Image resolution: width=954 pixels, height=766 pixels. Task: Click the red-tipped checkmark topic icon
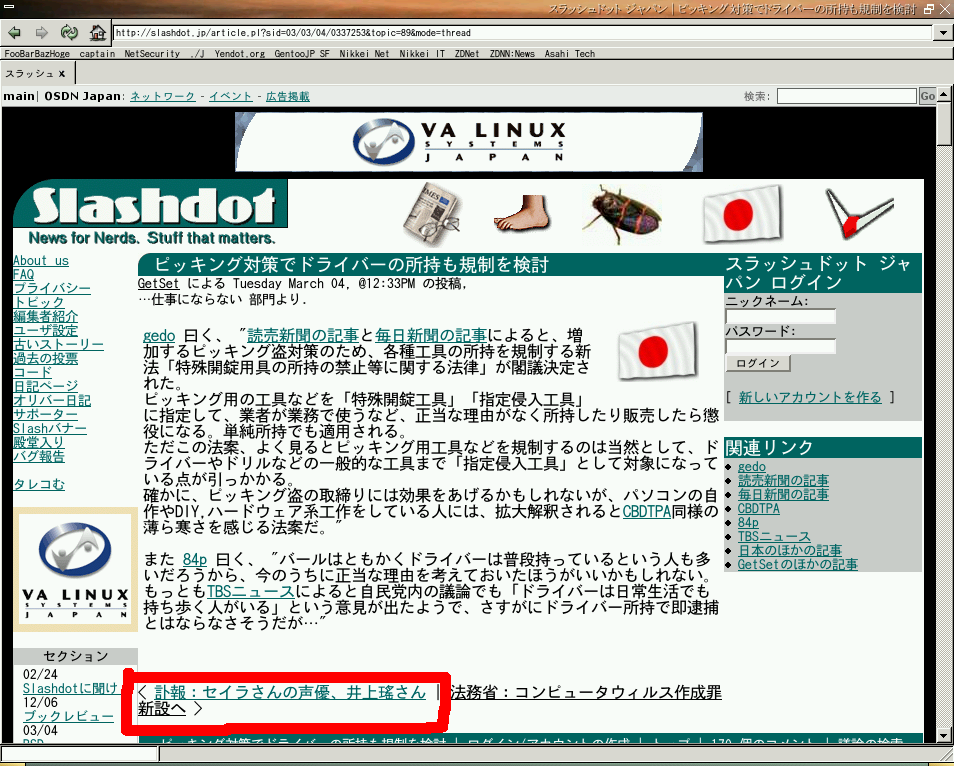pos(858,214)
